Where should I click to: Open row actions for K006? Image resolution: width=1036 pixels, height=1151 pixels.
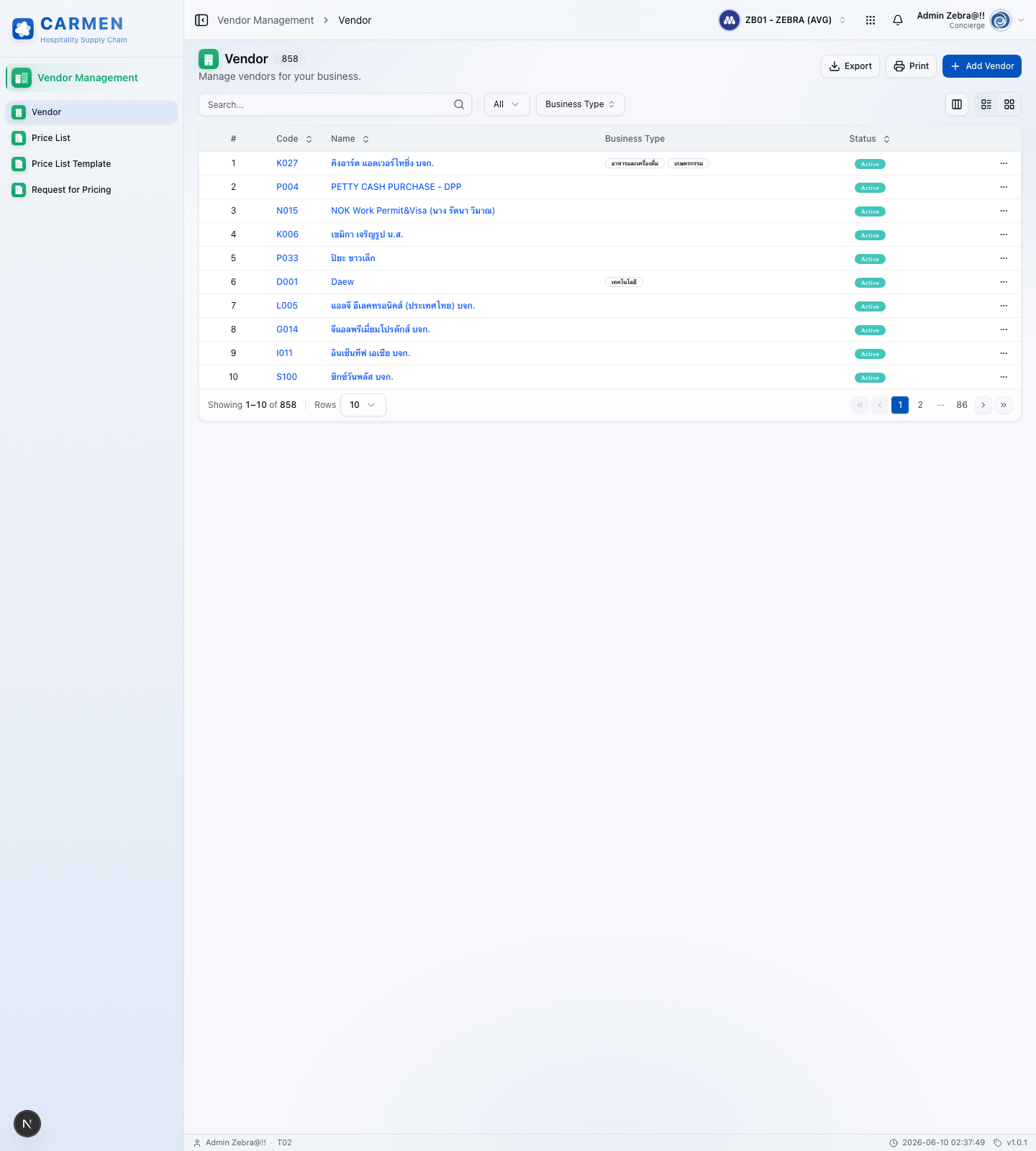click(1004, 235)
